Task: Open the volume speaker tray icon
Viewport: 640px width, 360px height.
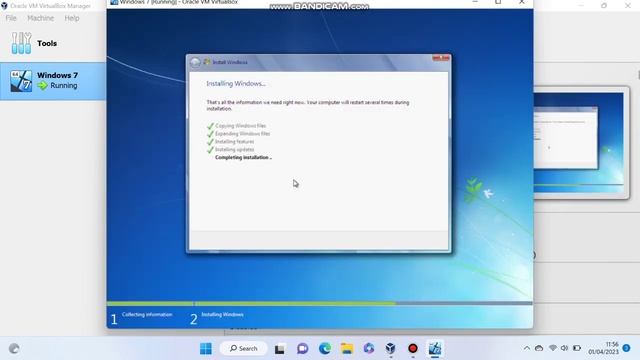Action: point(564,349)
